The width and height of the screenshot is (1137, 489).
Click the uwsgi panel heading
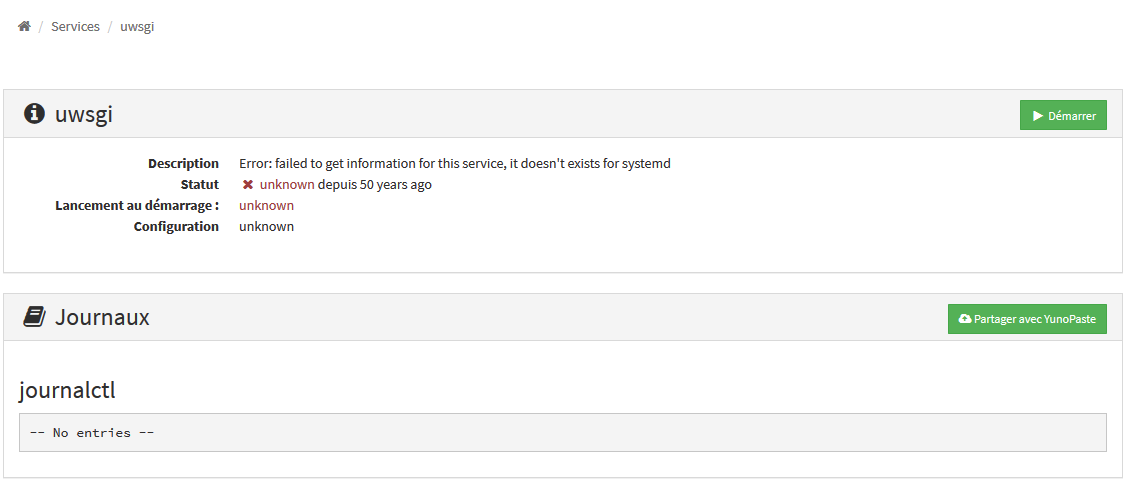84,114
